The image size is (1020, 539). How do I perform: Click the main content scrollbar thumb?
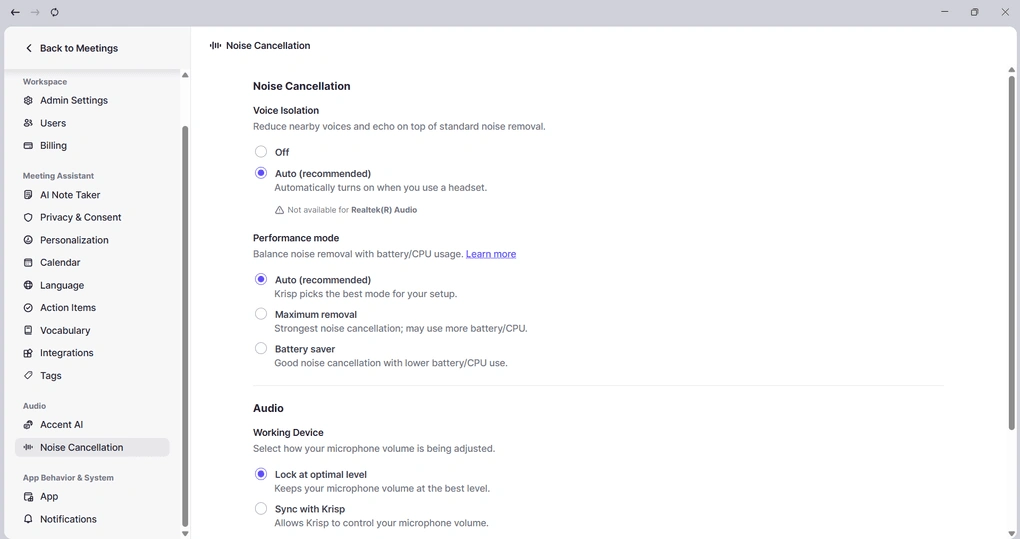coord(1012,252)
